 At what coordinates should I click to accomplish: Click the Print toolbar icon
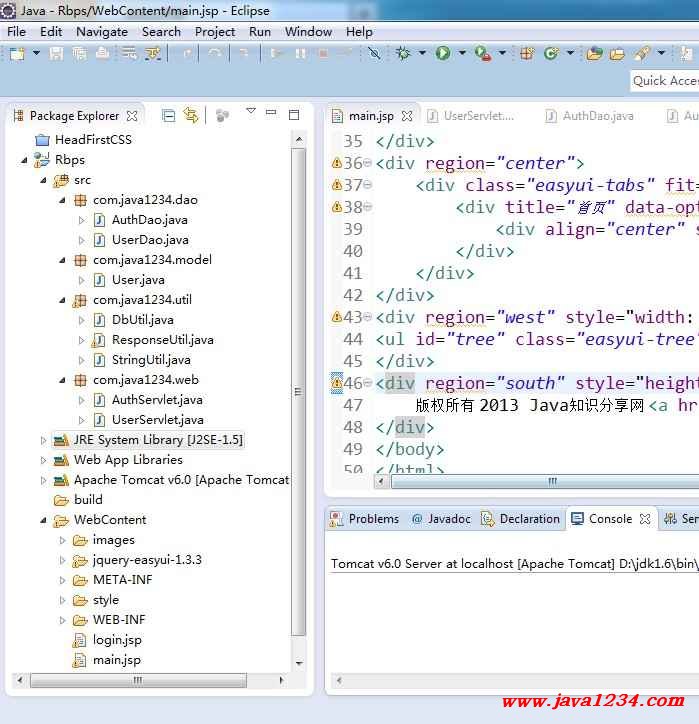point(102,54)
